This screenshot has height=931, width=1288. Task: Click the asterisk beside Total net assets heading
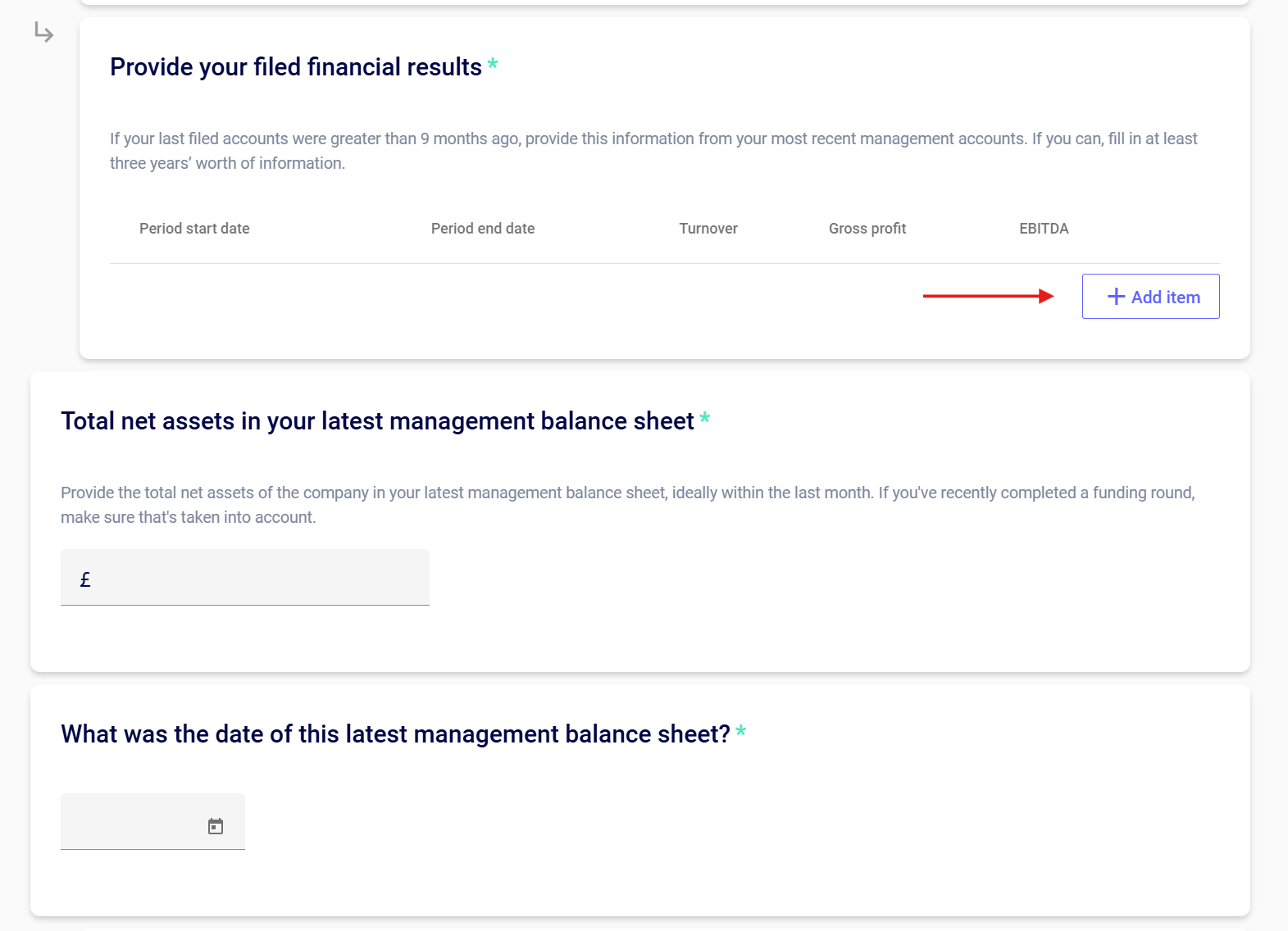[704, 418]
